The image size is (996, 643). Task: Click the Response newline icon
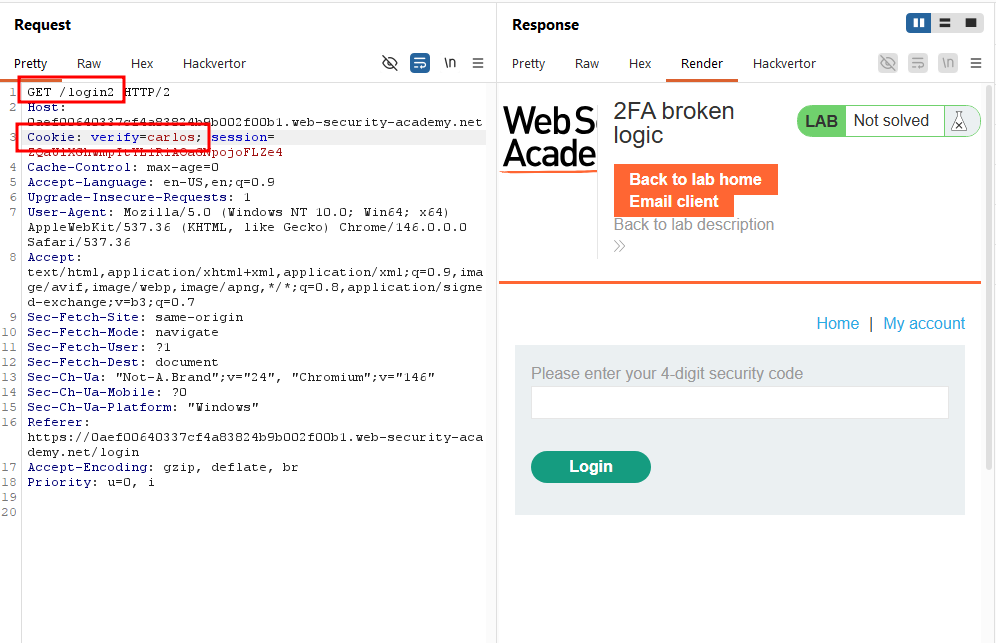pos(948,63)
